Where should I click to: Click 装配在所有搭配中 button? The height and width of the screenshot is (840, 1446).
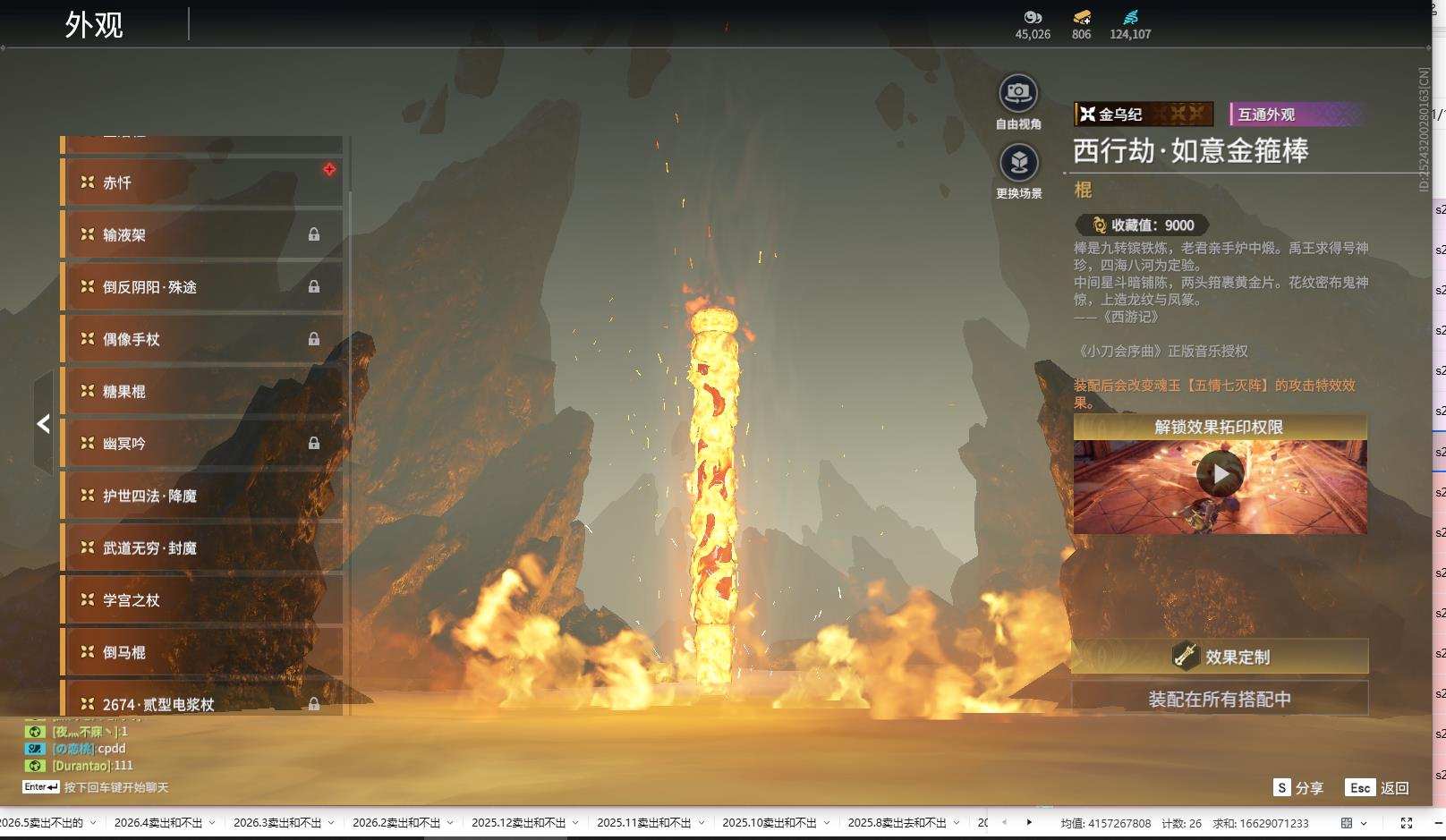coord(1220,699)
